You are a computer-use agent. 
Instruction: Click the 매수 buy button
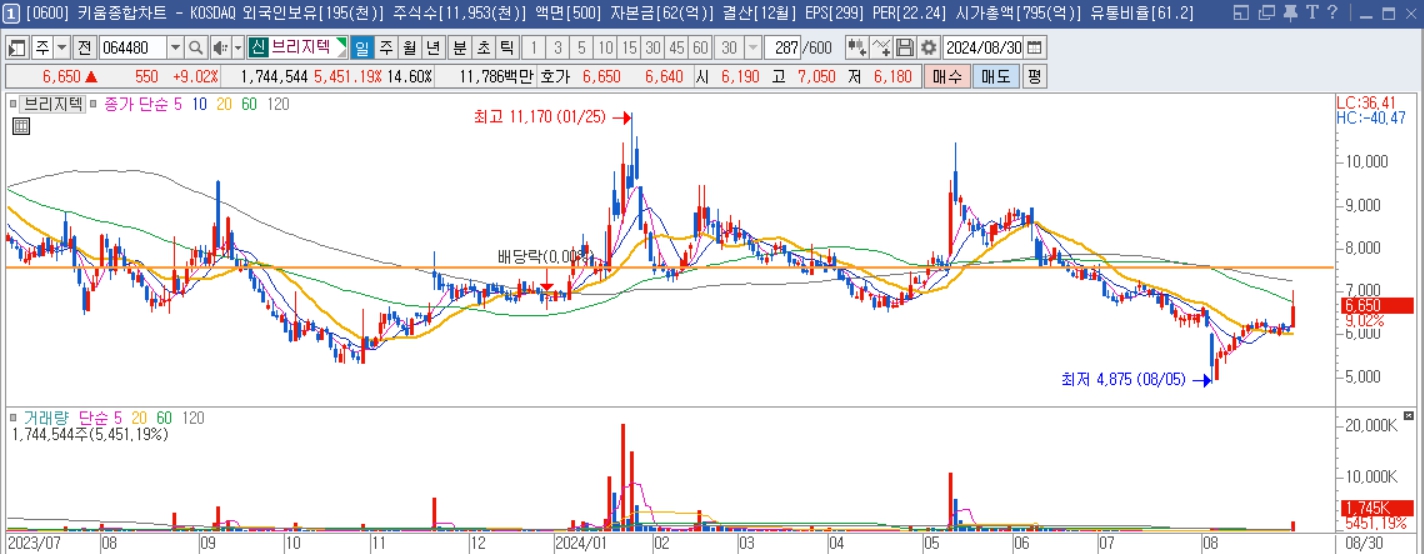tap(946, 77)
